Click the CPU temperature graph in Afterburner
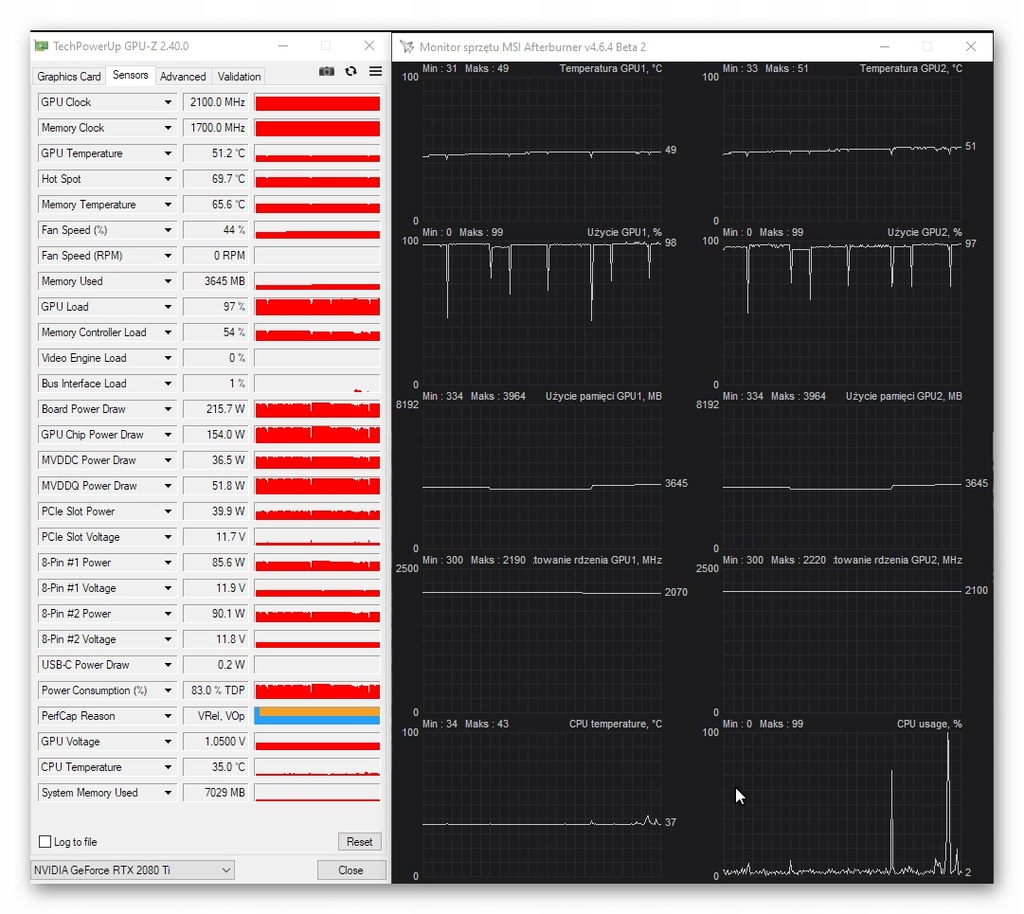The image size is (1024, 914). pos(541,804)
